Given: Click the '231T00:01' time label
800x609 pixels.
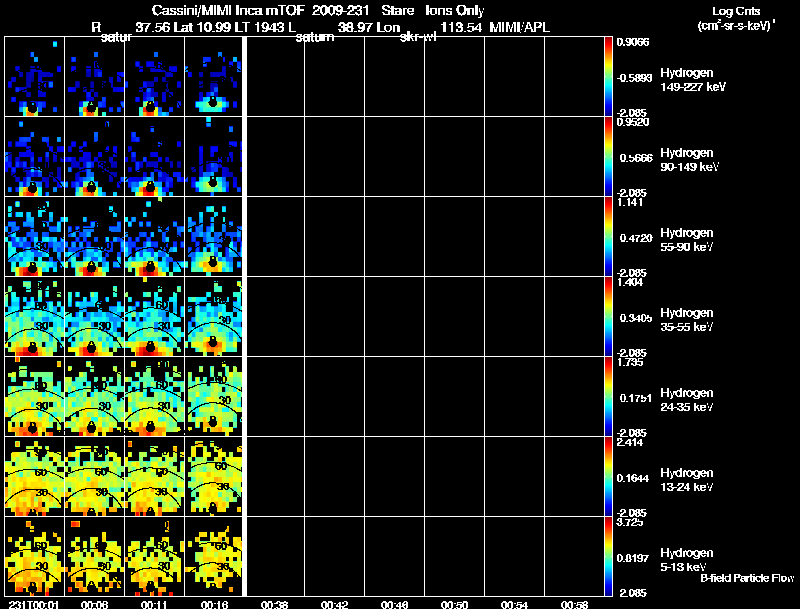Looking at the screenshot, I should [34, 604].
